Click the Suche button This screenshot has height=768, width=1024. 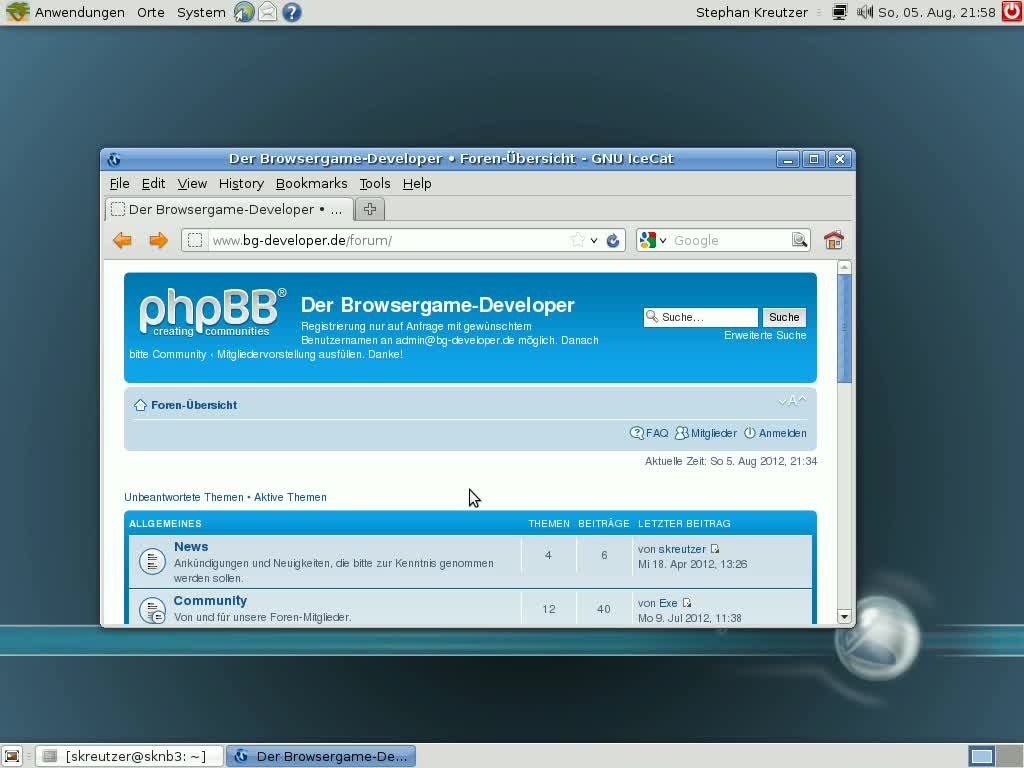coord(784,317)
